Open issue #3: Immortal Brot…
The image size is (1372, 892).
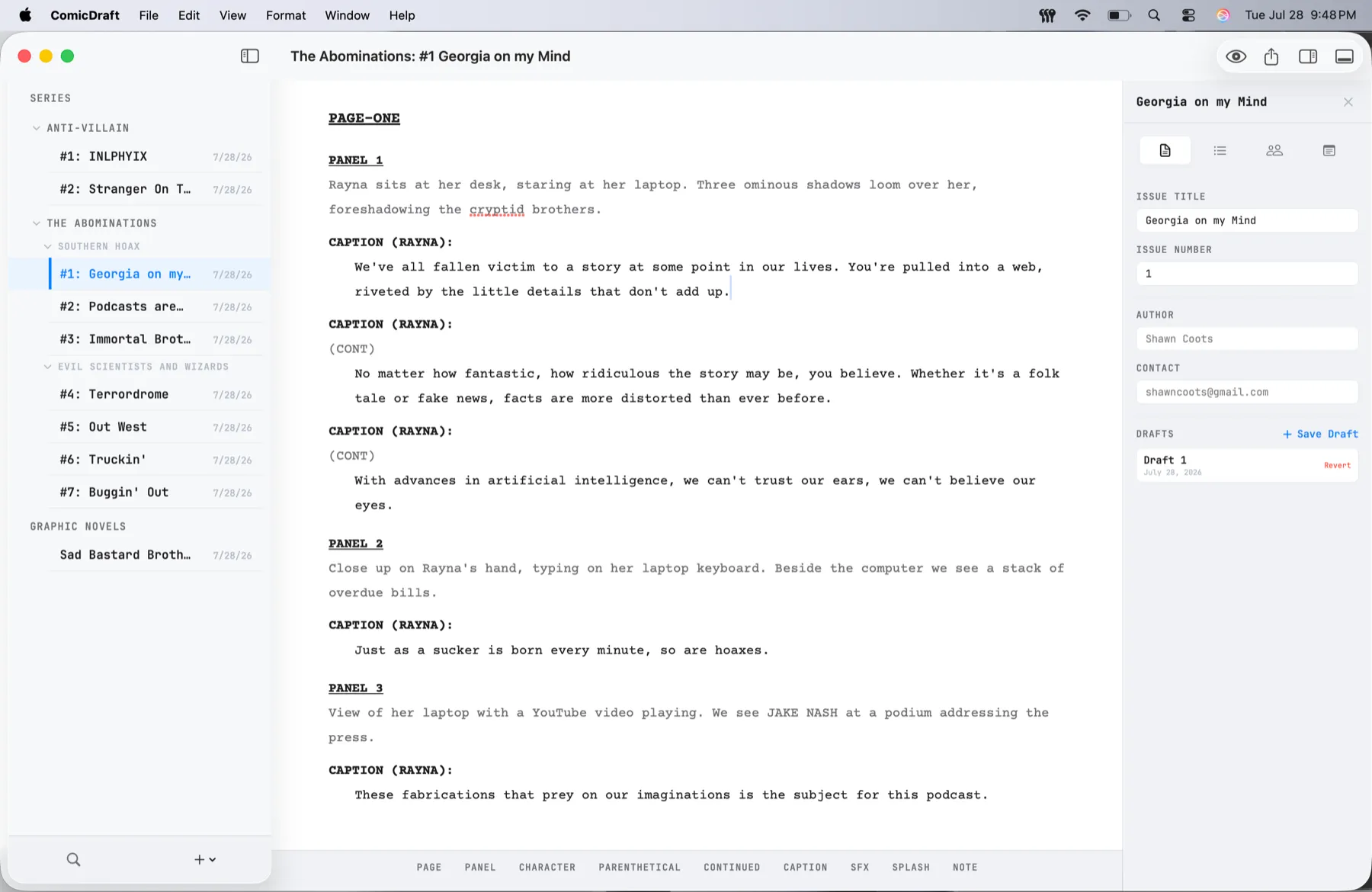[x=155, y=339]
